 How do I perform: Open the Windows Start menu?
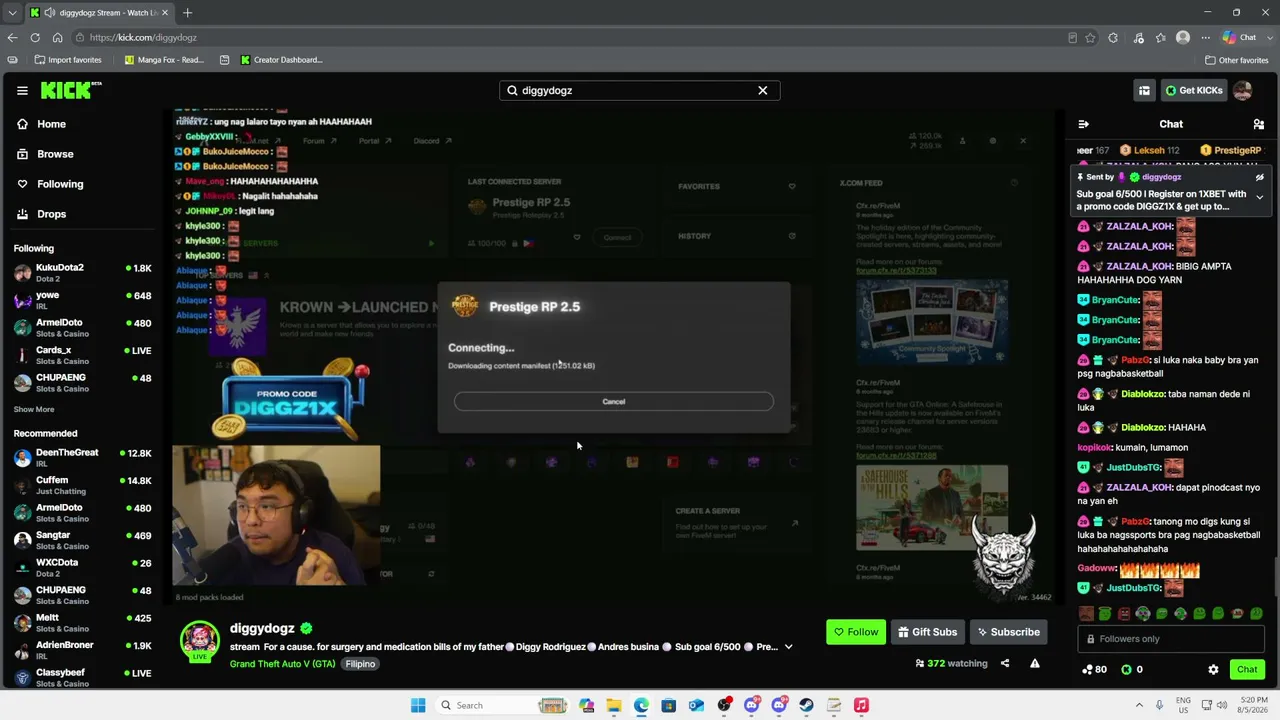418,705
